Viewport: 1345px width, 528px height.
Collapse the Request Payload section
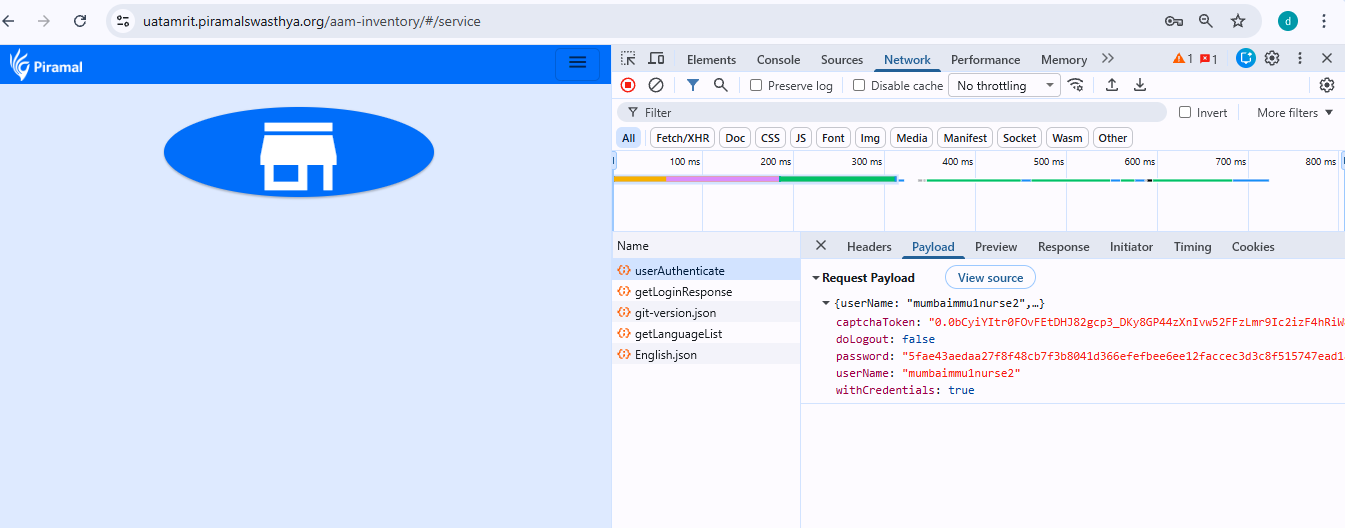coord(816,278)
